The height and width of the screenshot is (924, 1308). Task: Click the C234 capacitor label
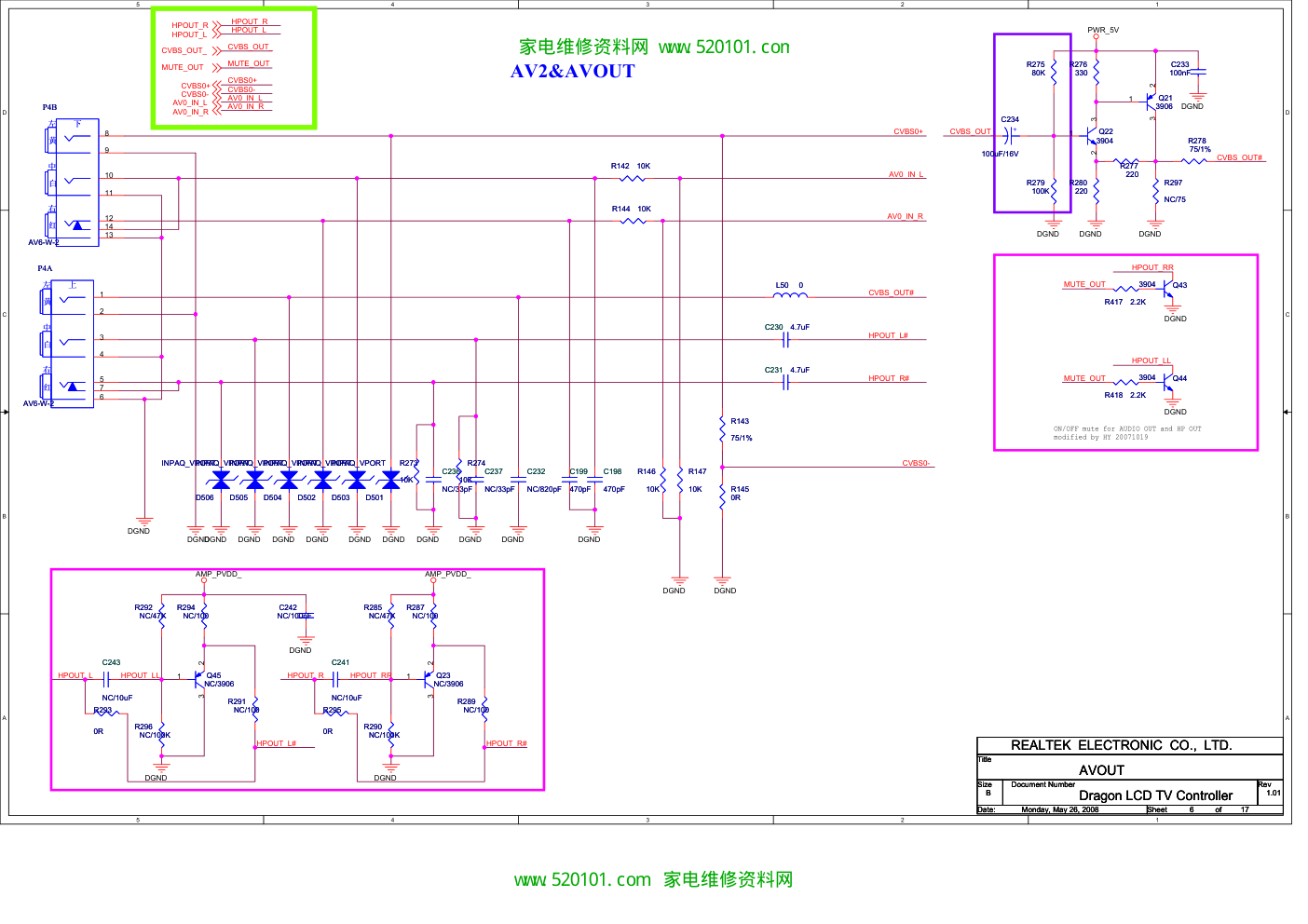point(1010,119)
